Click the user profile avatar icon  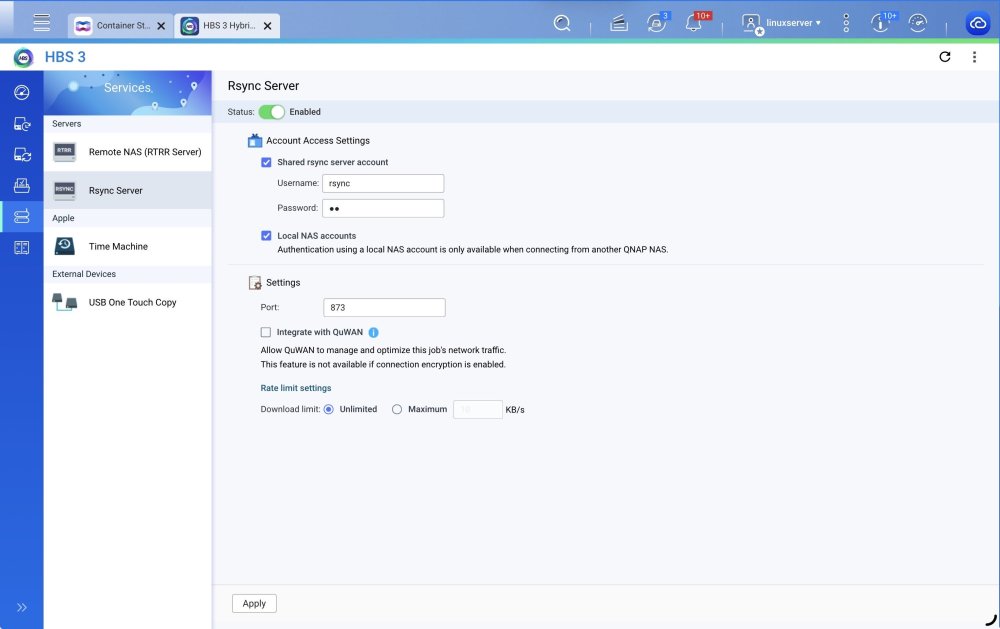(752, 24)
